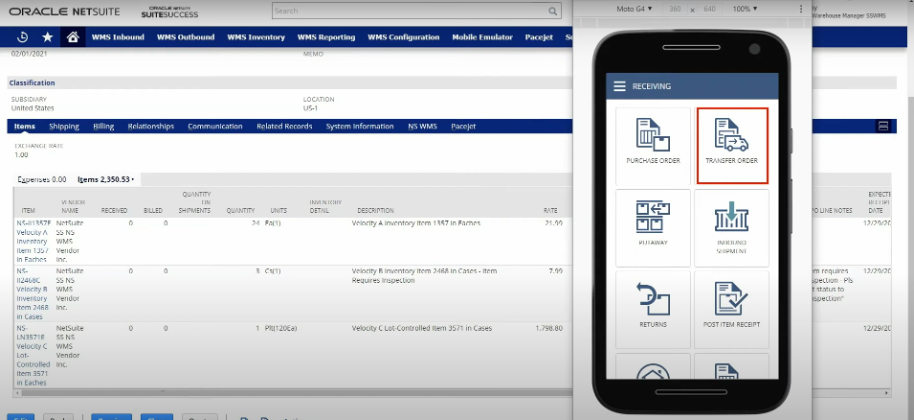The width and height of the screenshot is (914, 420).
Task: Switch to the Billing subtab
Action: [x=104, y=126]
